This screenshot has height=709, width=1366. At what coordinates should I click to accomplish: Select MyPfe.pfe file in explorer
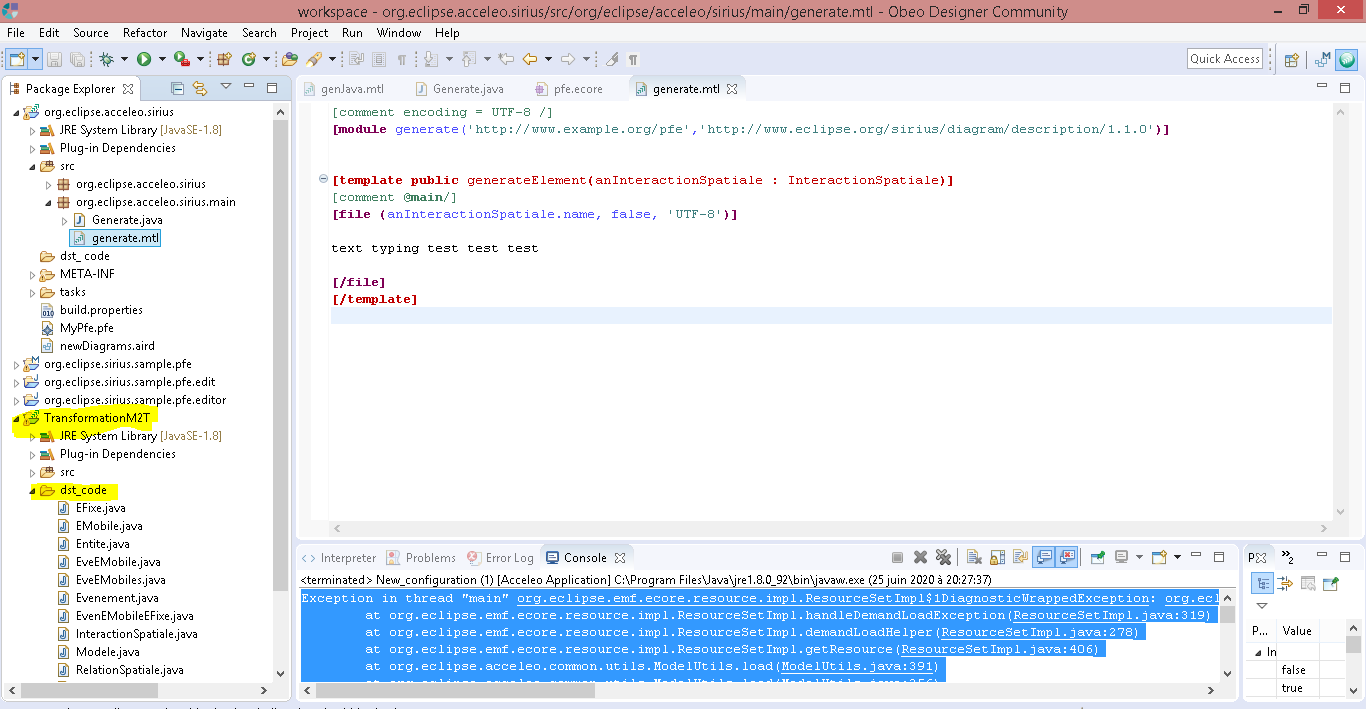(86, 328)
